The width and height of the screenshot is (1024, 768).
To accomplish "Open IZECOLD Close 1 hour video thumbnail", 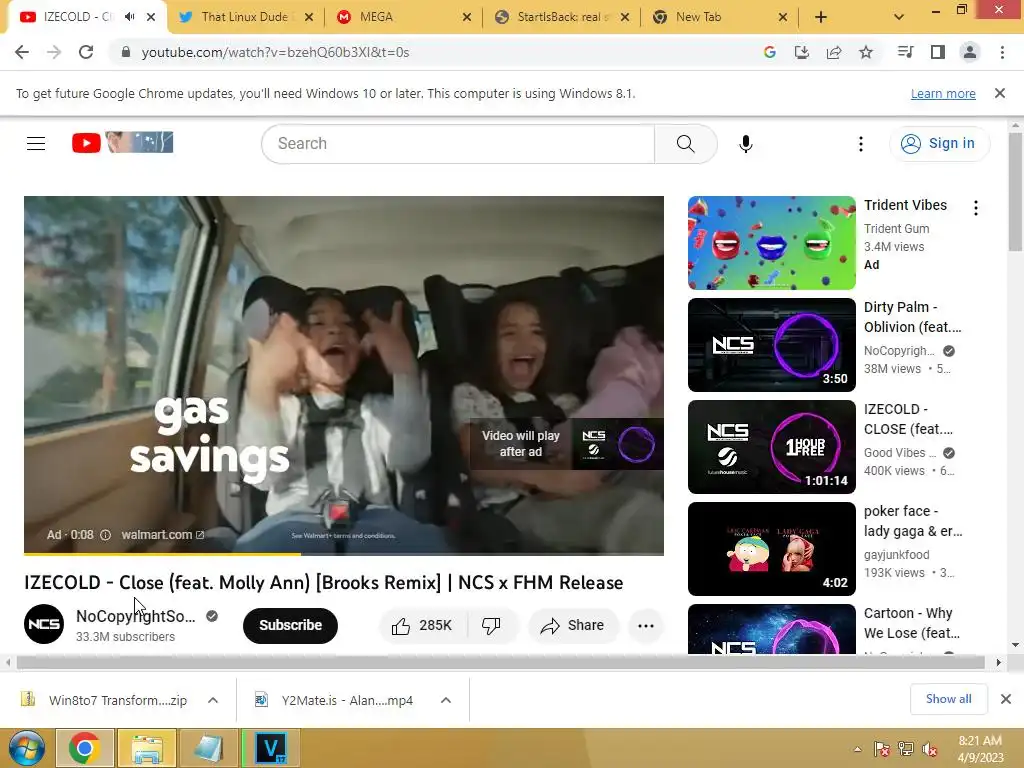I will click(771, 447).
